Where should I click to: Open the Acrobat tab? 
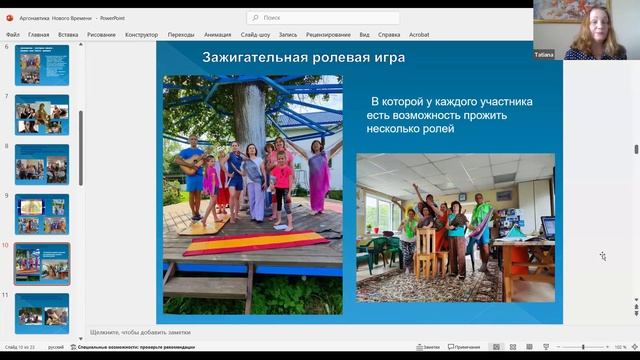point(419,35)
